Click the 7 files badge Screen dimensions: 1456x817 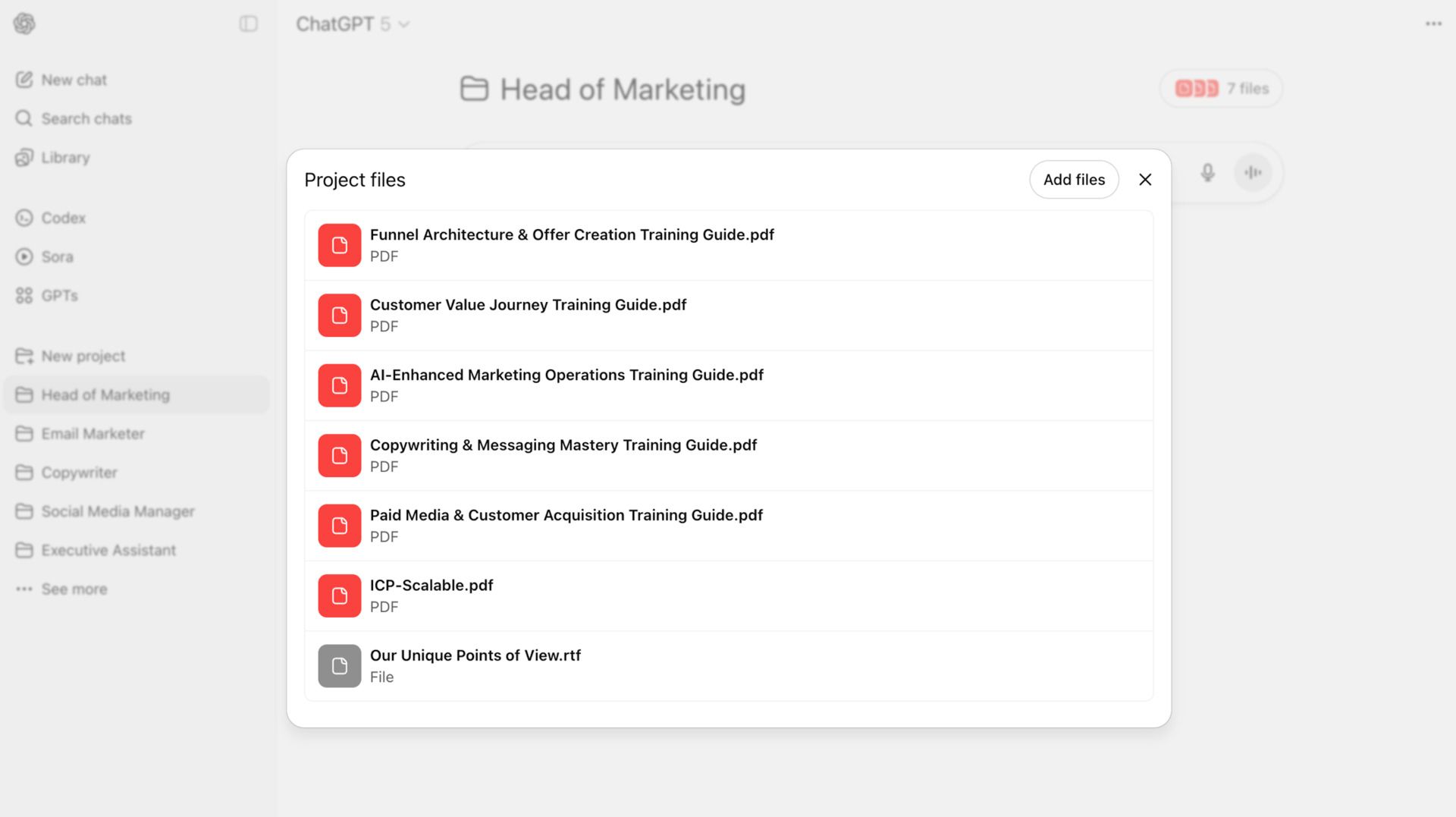[x=1221, y=89]
